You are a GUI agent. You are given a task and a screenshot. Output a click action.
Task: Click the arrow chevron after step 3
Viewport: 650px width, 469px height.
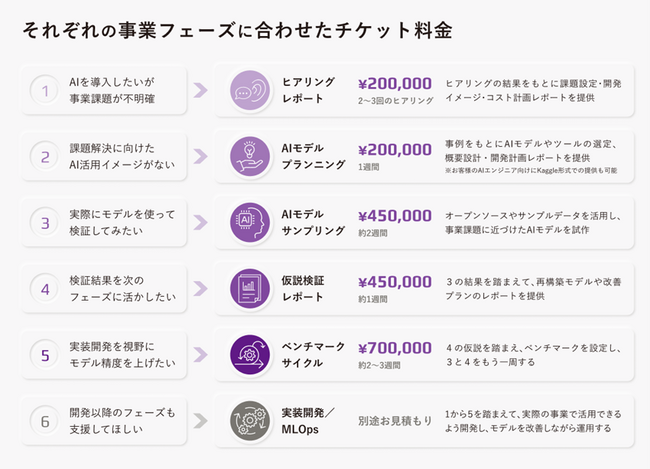point(200,222)
